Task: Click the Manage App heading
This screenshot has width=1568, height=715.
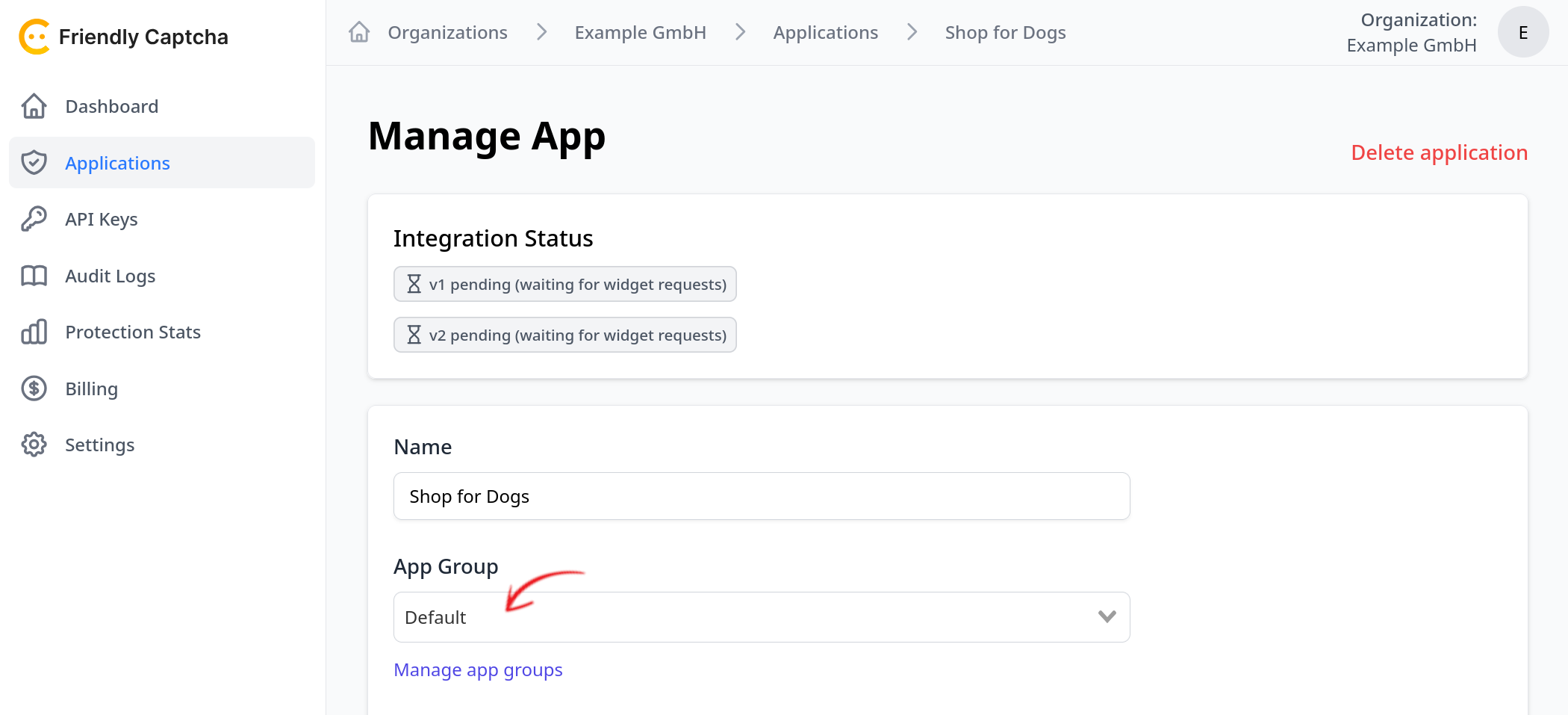Action: click(x=487, y=137)
